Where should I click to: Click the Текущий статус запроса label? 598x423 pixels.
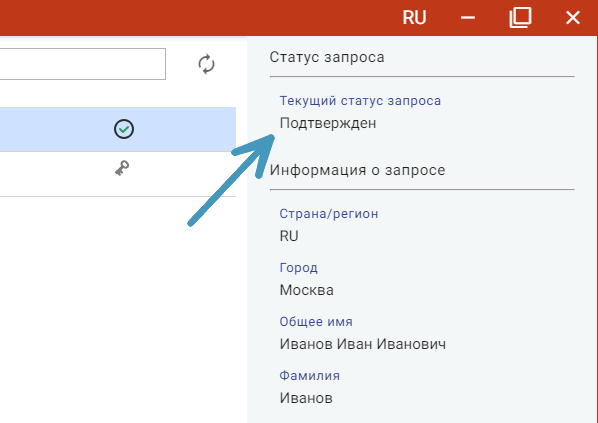point(360,101)
